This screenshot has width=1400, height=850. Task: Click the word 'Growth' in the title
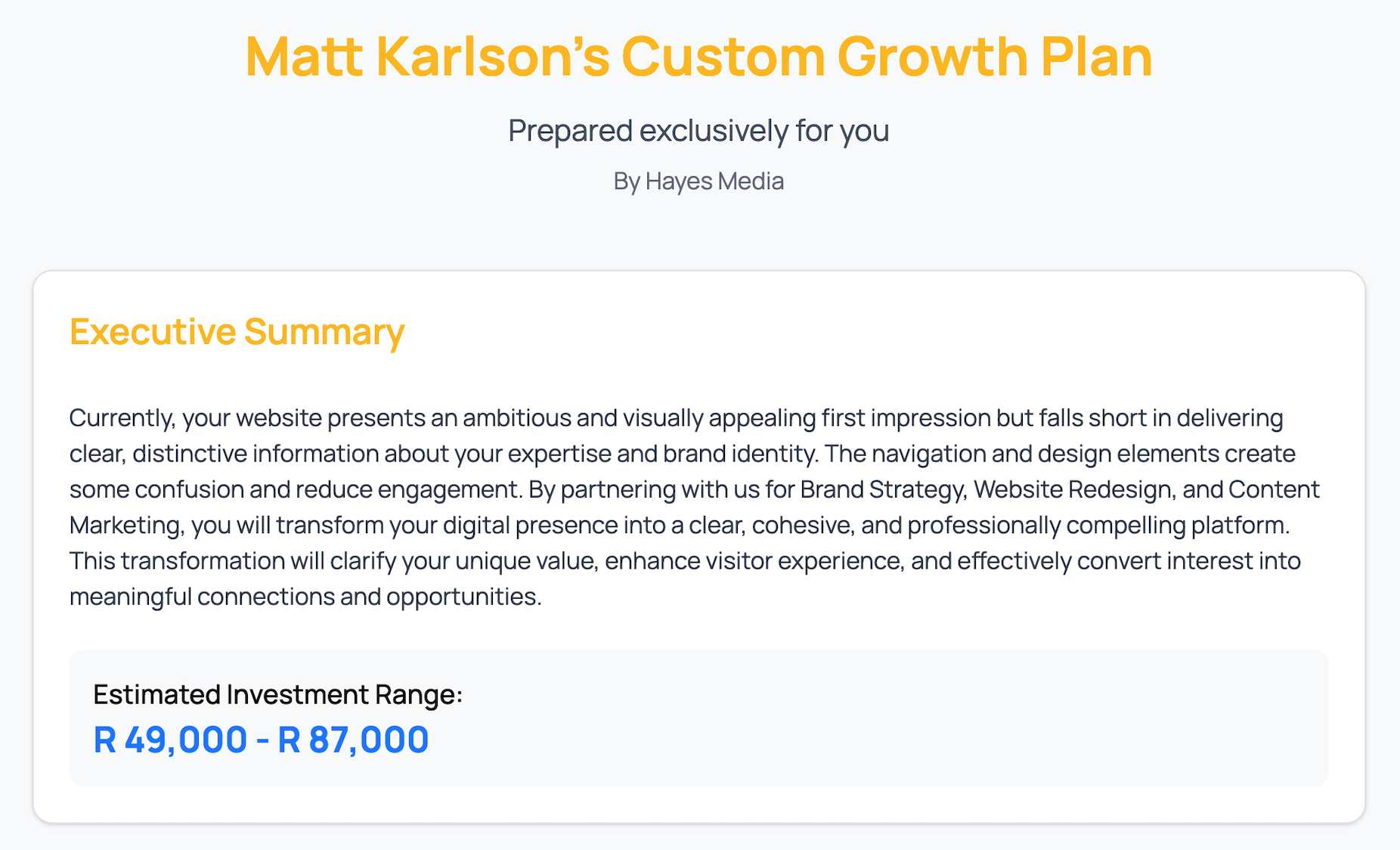click(x=932, y=56)
